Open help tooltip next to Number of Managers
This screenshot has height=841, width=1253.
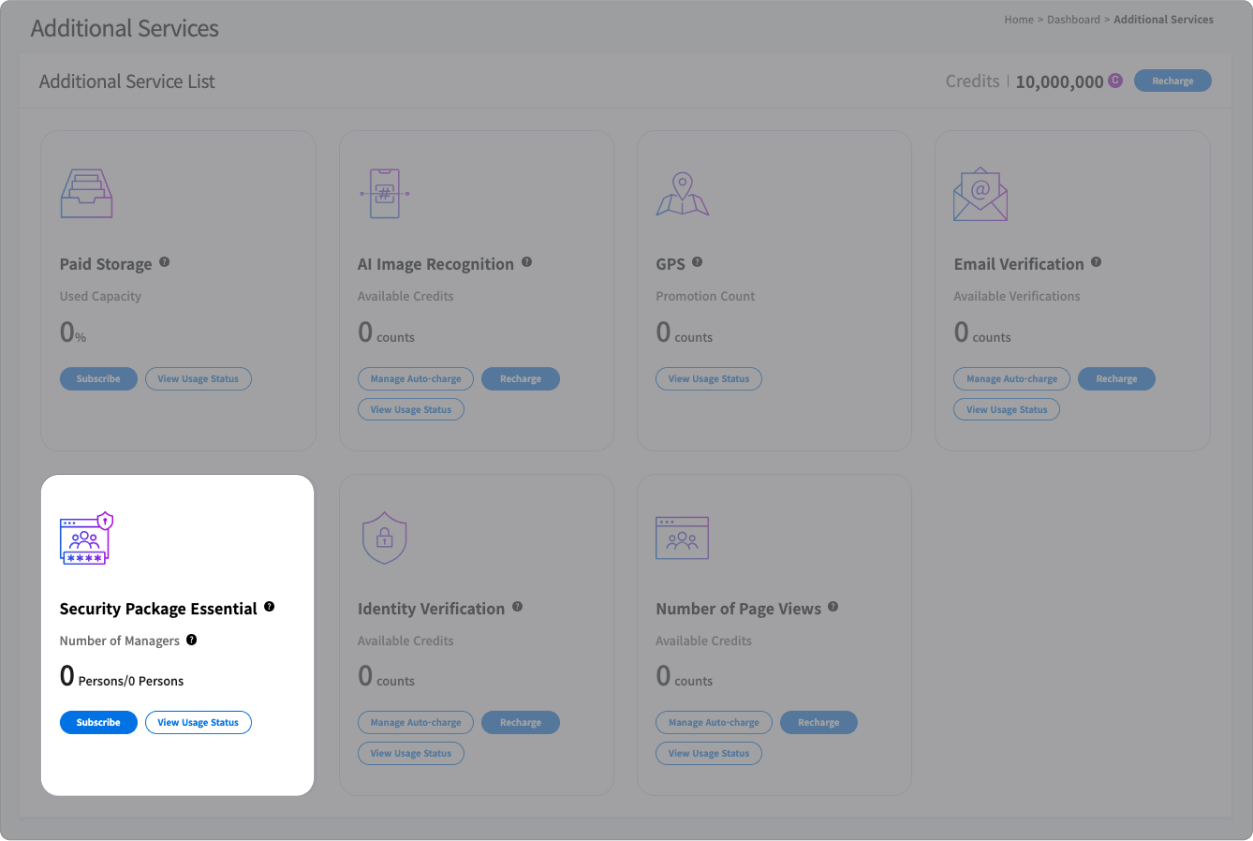[192, 640]
